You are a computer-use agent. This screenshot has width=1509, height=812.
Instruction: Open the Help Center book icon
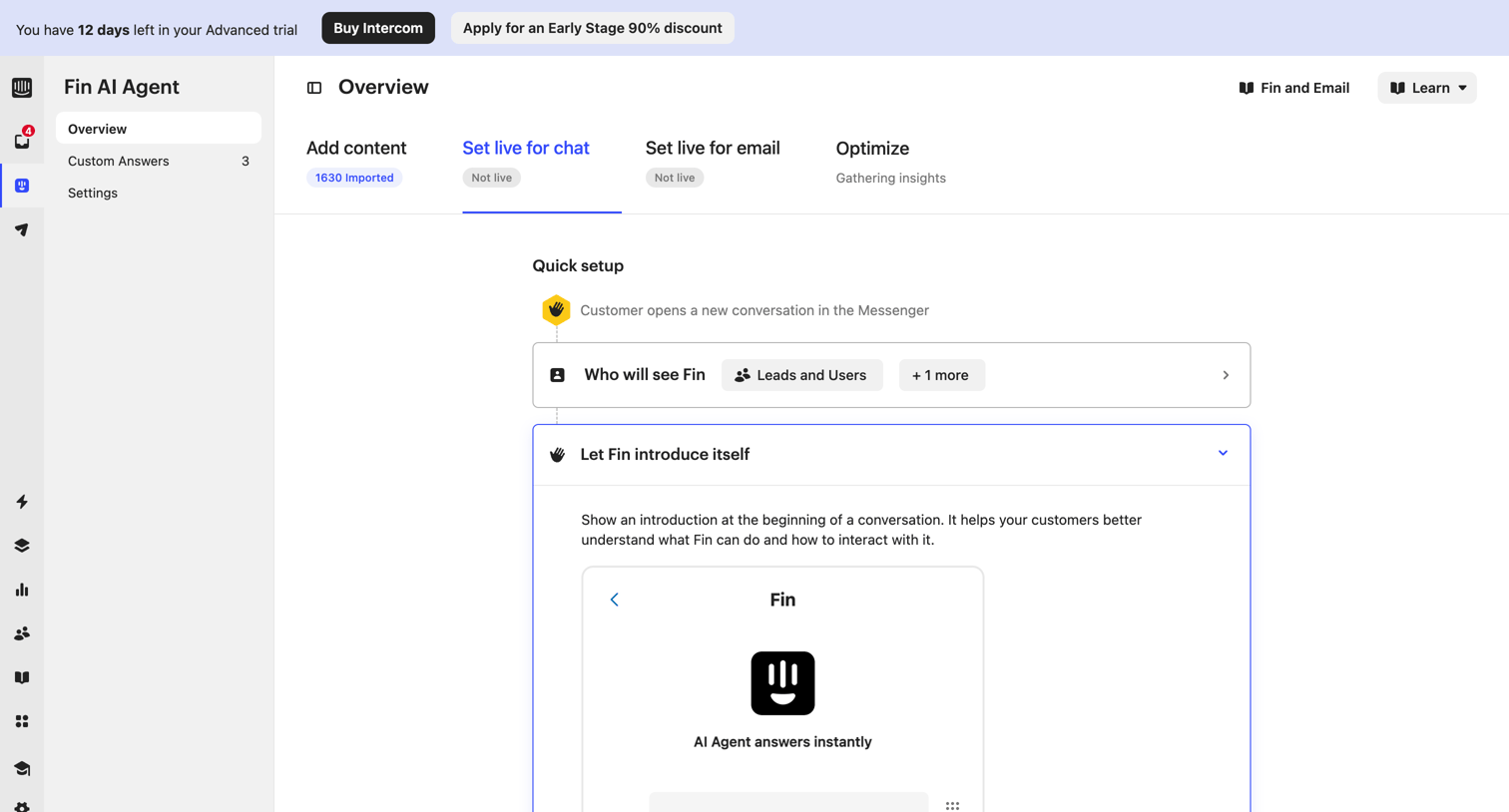point(22,677)
